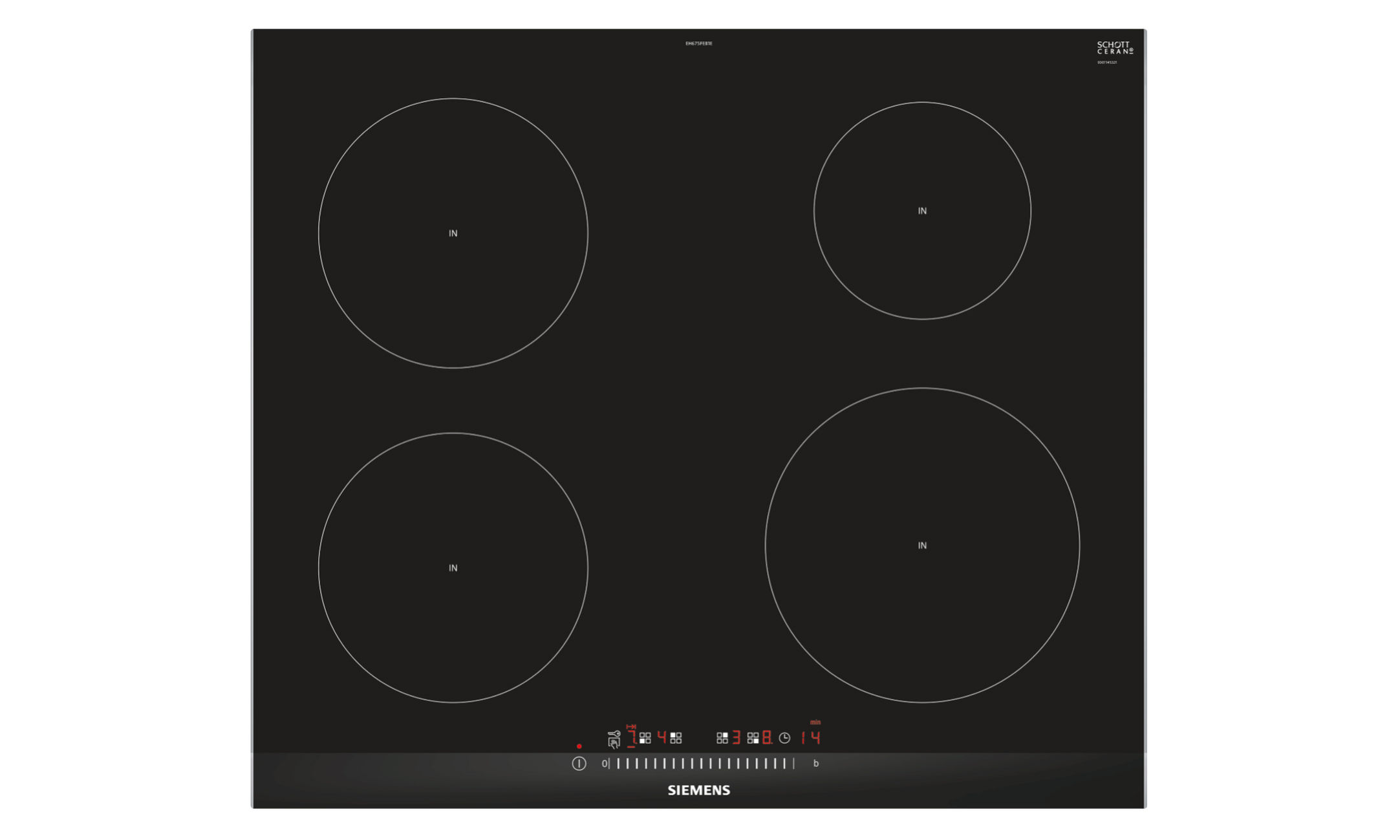Tap the red power level digit 4

click(x=662, y=737)
